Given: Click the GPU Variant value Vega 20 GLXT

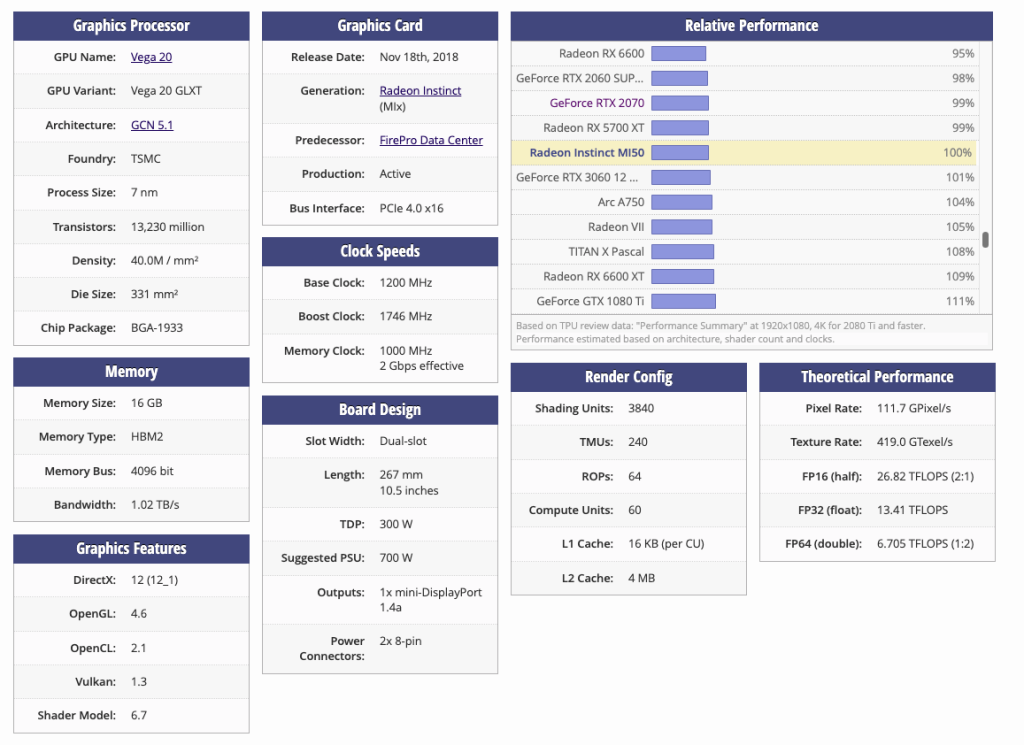Looking at the screenshot, I should pyautogui.click(x=166, y=91).
